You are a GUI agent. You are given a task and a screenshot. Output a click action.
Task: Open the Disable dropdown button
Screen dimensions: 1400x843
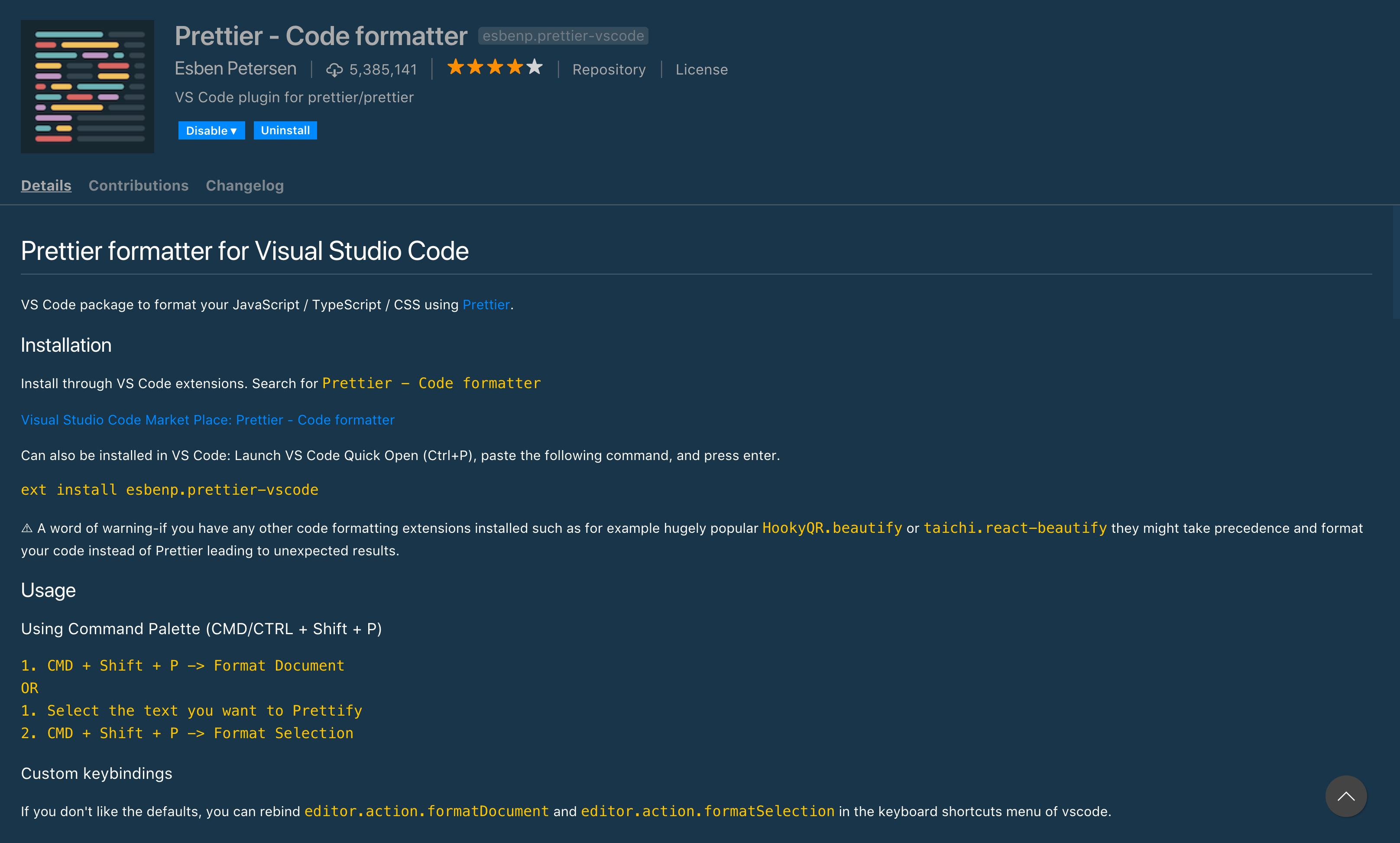(x=211, y=131)
